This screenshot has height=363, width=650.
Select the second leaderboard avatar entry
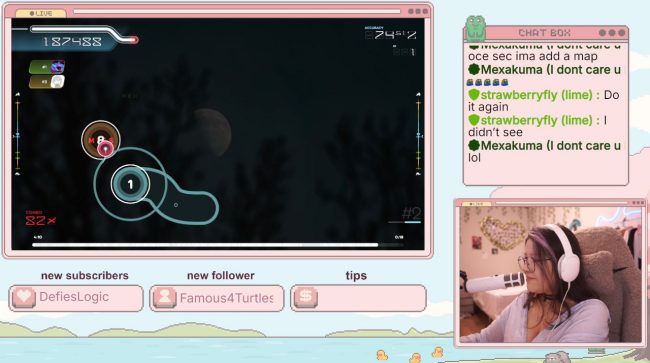pyautogui.click(x=47, y=82)
